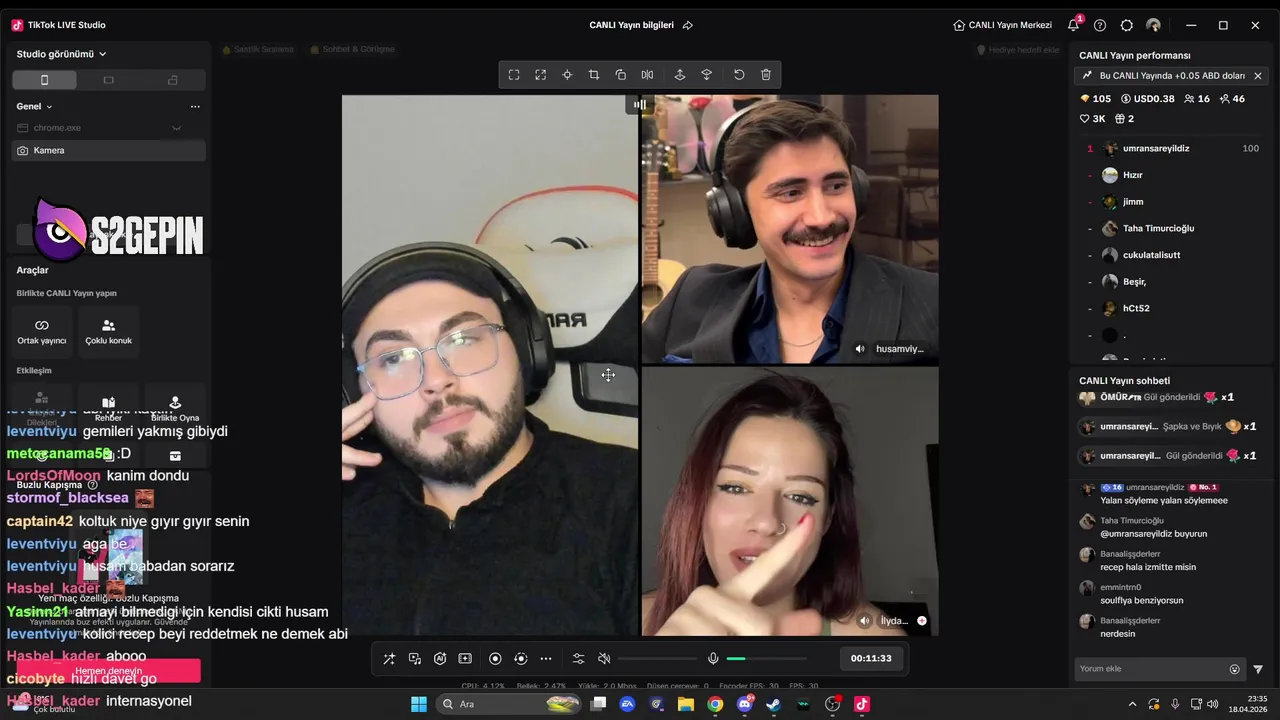Click Çoklu konuk tool button
Viewport: 1280px width, 720px height.
108,332
